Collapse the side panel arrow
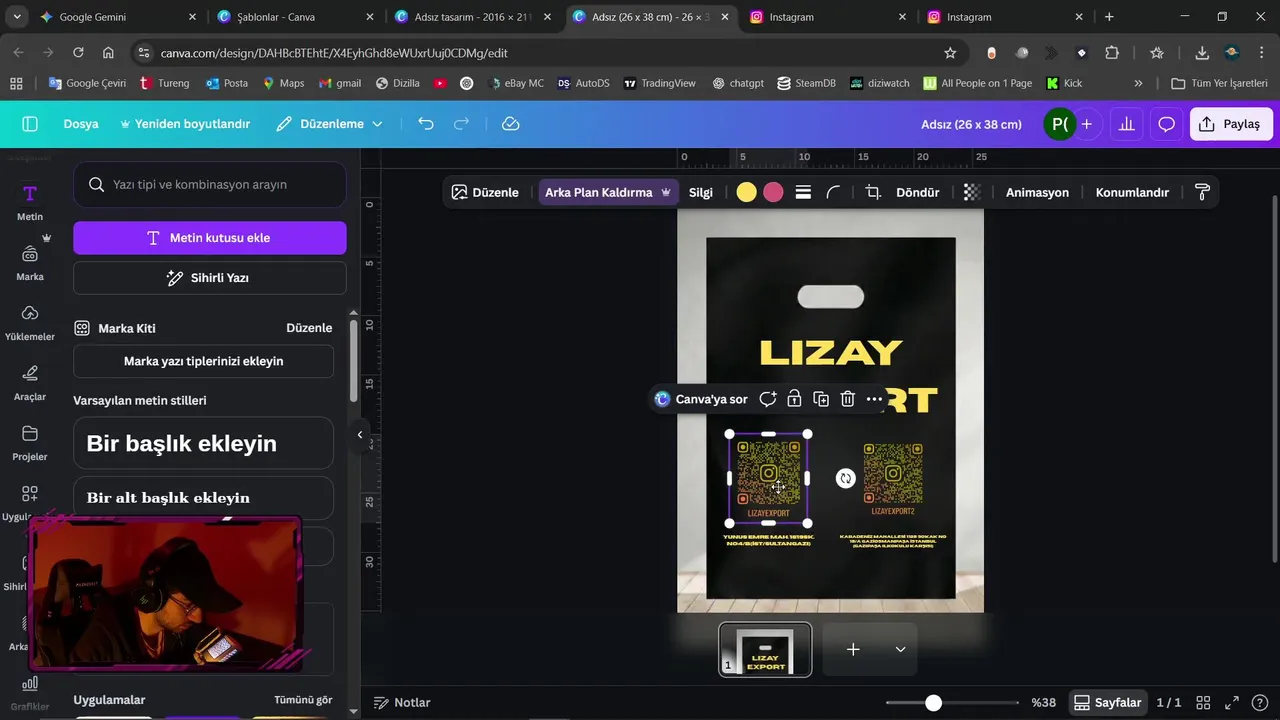The height and width of the screenshot is (720, 1280). [x=360, y=435]
